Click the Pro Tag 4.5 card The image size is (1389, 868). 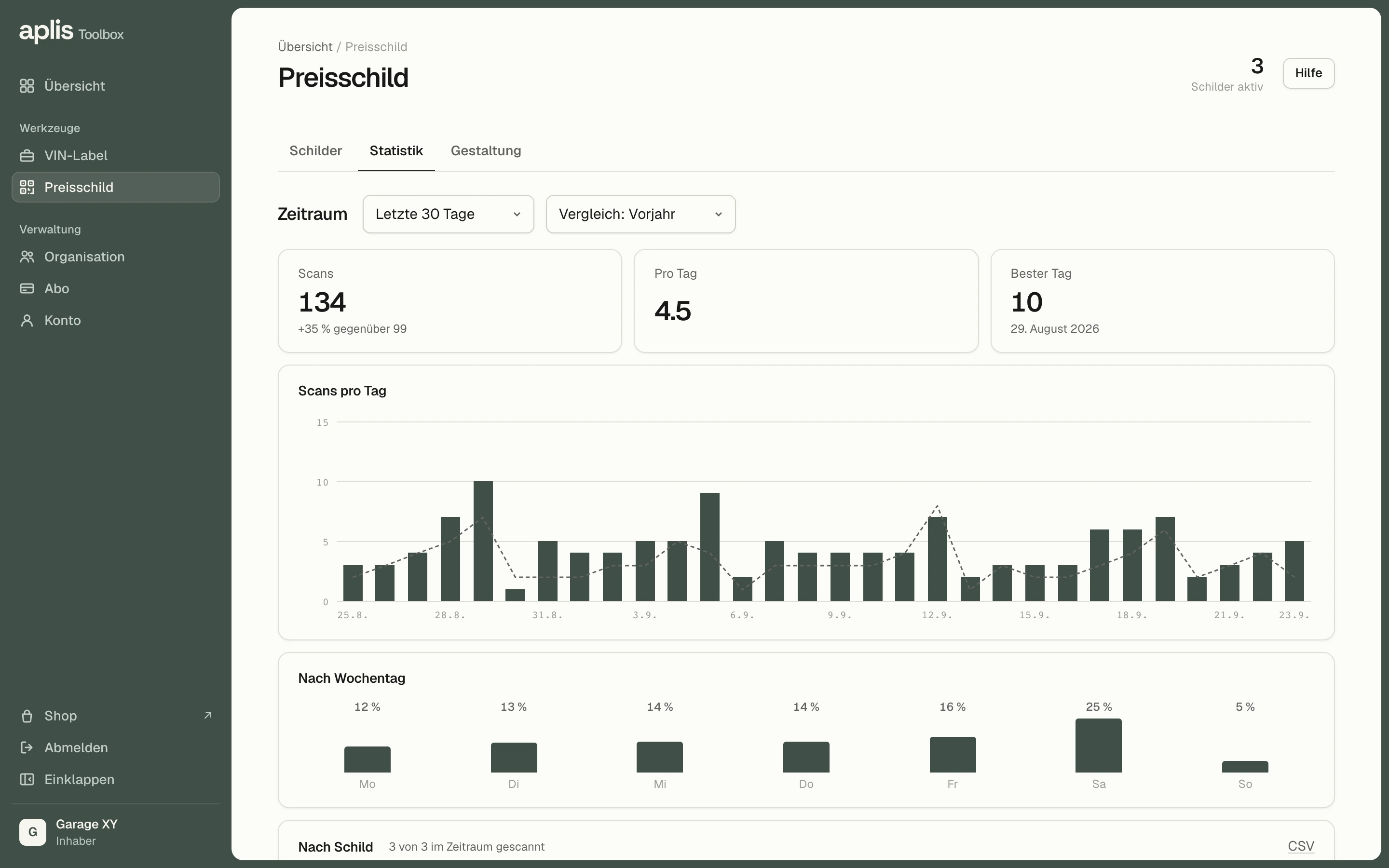(806, 301)
